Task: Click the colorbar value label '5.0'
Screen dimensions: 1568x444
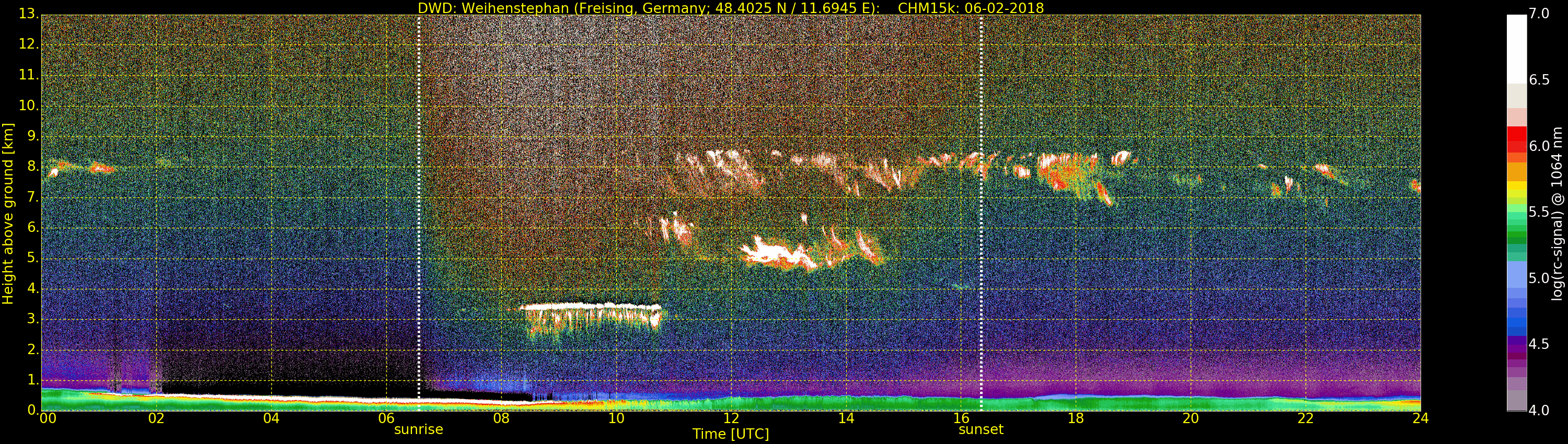Action: click(x=1539, y=278)
